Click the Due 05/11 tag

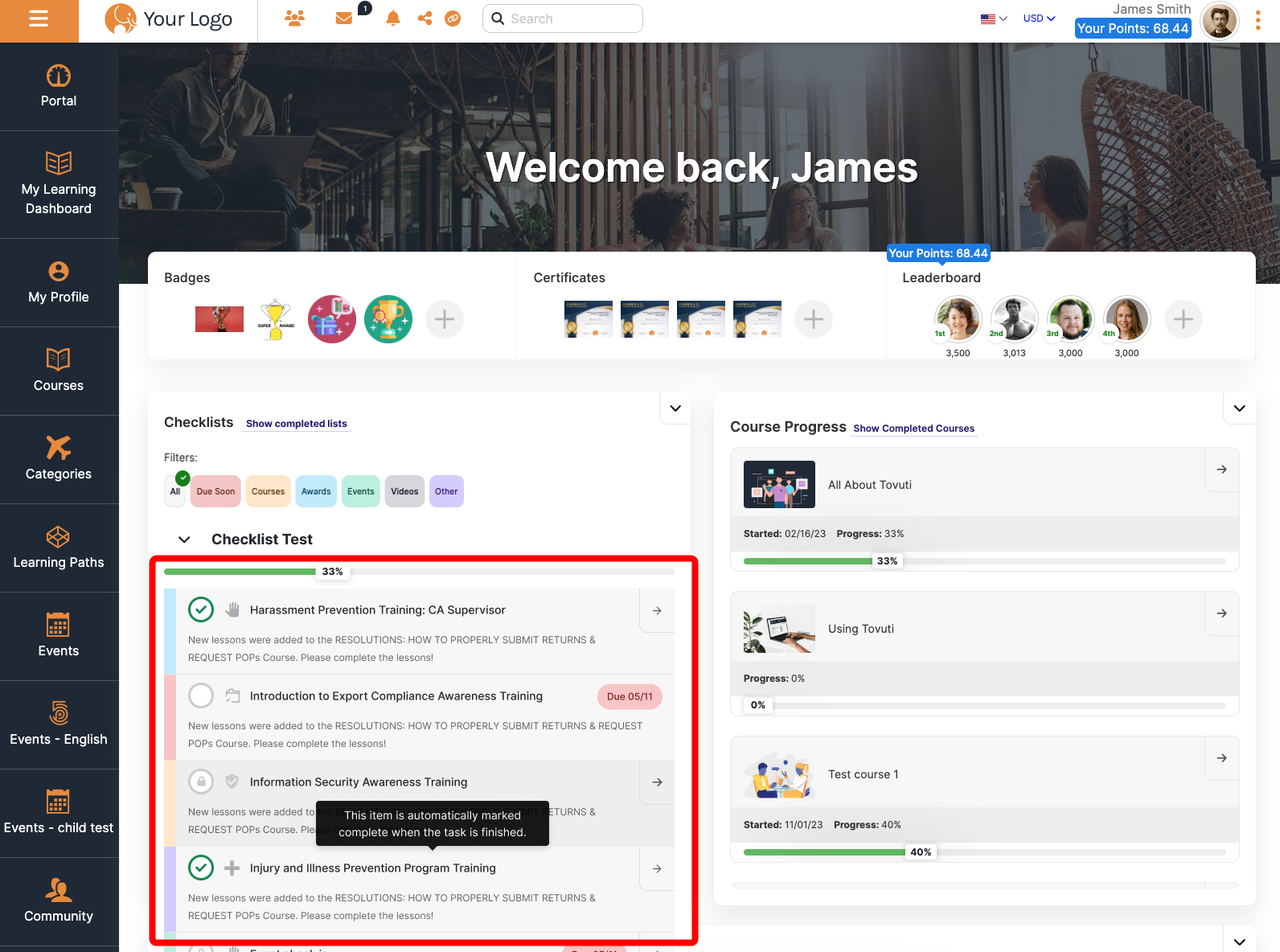tap(630, 696)
